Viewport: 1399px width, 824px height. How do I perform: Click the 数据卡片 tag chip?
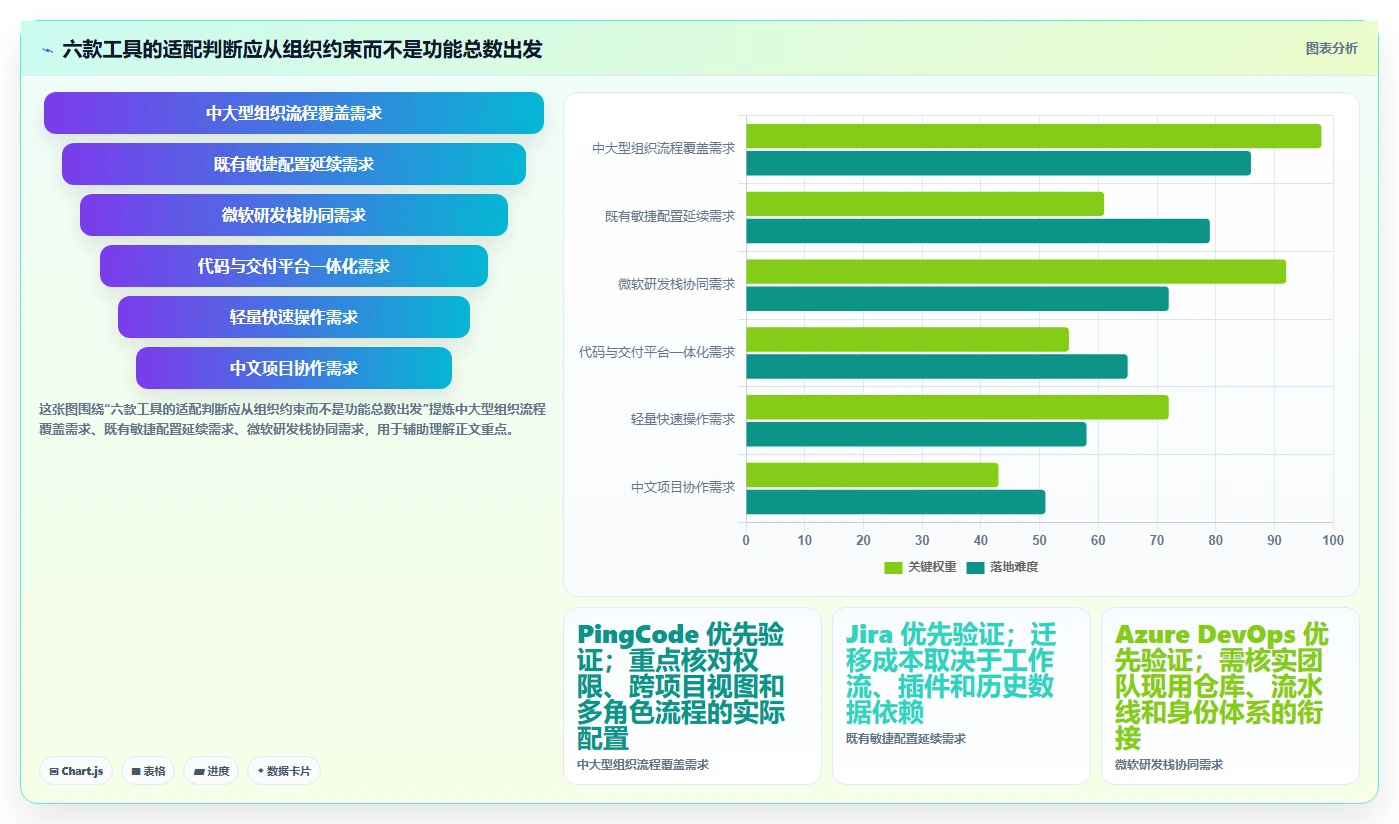284,771
